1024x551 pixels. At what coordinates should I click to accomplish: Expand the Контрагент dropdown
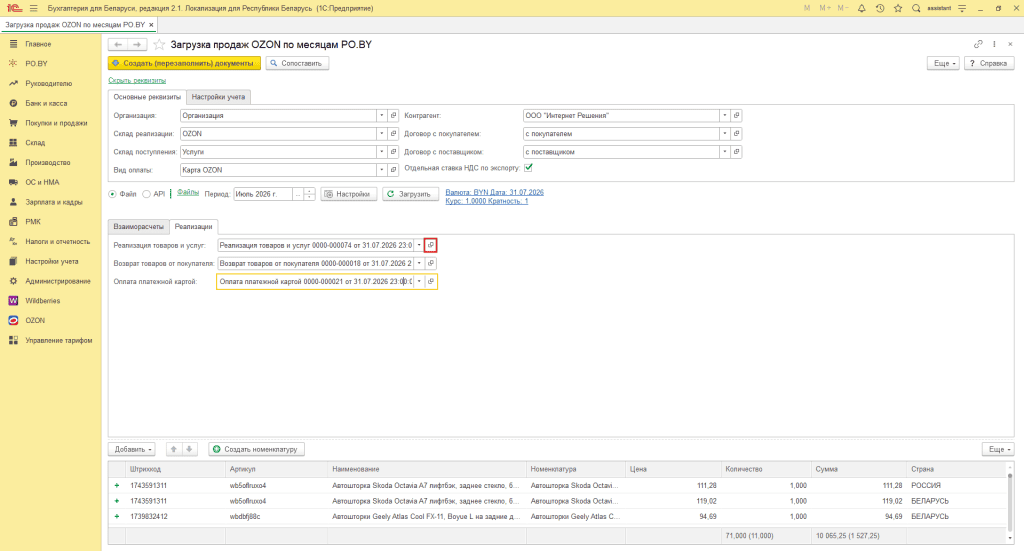click(x=724, y=116)
